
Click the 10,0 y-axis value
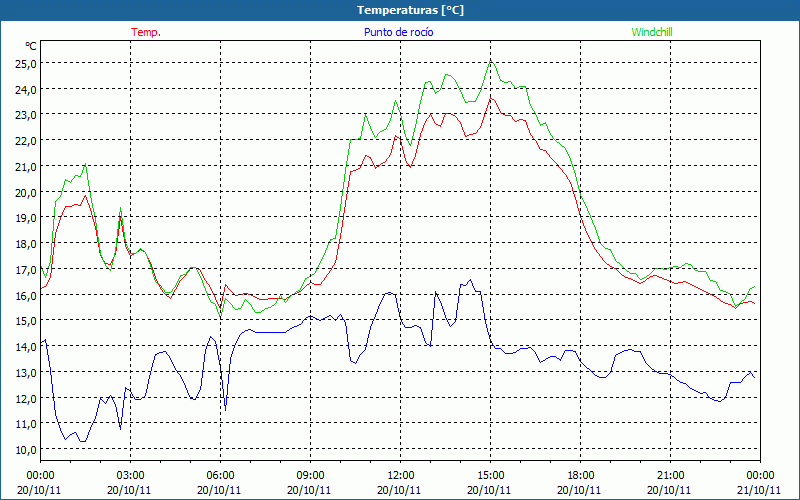coord(26,449)
